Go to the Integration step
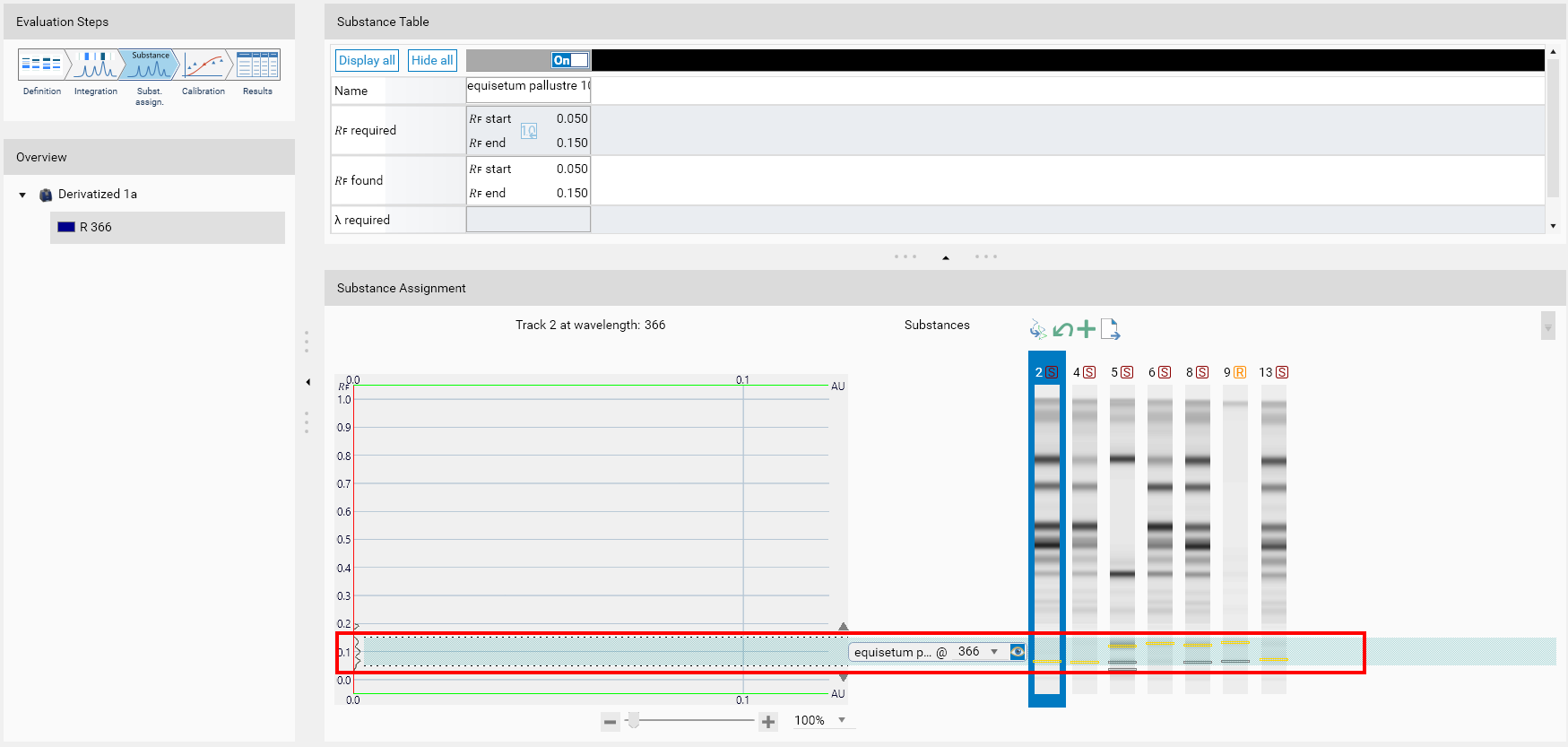Image resolution: width=1568 pixels, height=747 pixels. [95, 65]
